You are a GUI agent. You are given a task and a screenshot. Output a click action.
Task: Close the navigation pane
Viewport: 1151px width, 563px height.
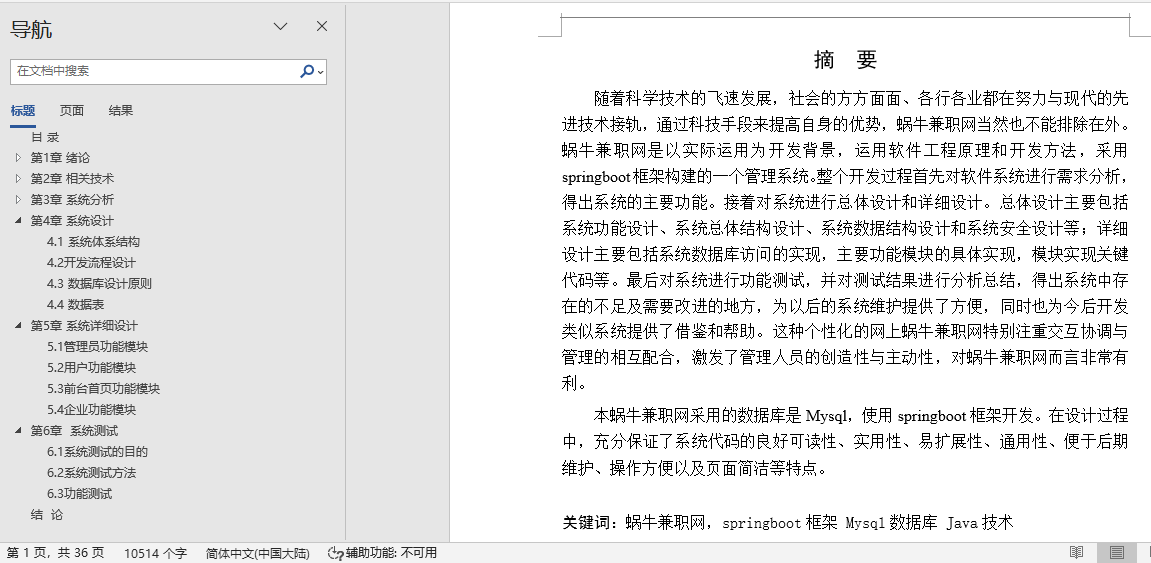pyautogui.click(x=322, y=26)
